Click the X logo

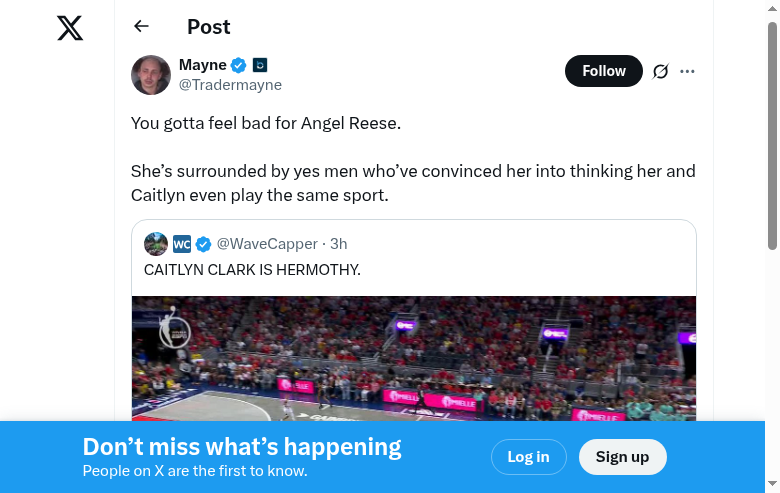coord(70,28)
